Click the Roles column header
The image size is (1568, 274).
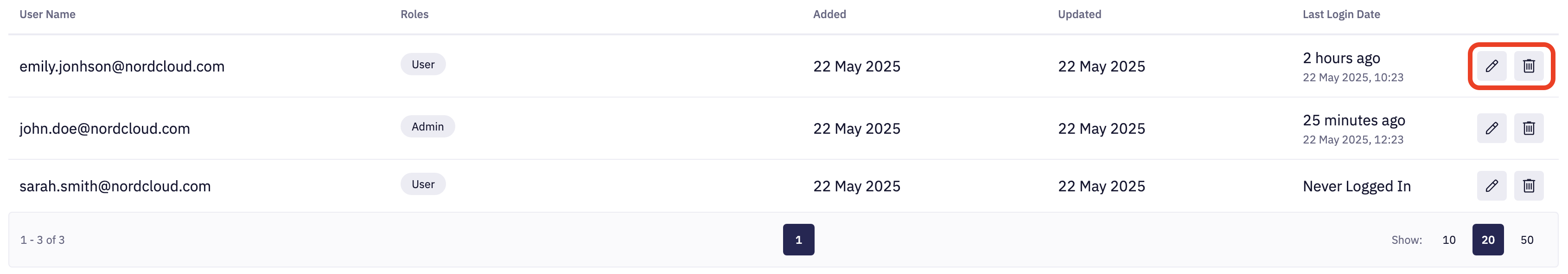(x=414, y=14)
